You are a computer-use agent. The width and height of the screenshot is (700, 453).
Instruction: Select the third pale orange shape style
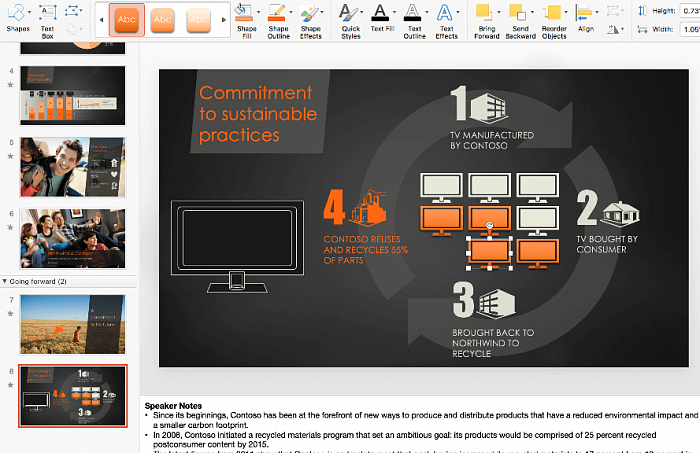click(x=198, y=20)
